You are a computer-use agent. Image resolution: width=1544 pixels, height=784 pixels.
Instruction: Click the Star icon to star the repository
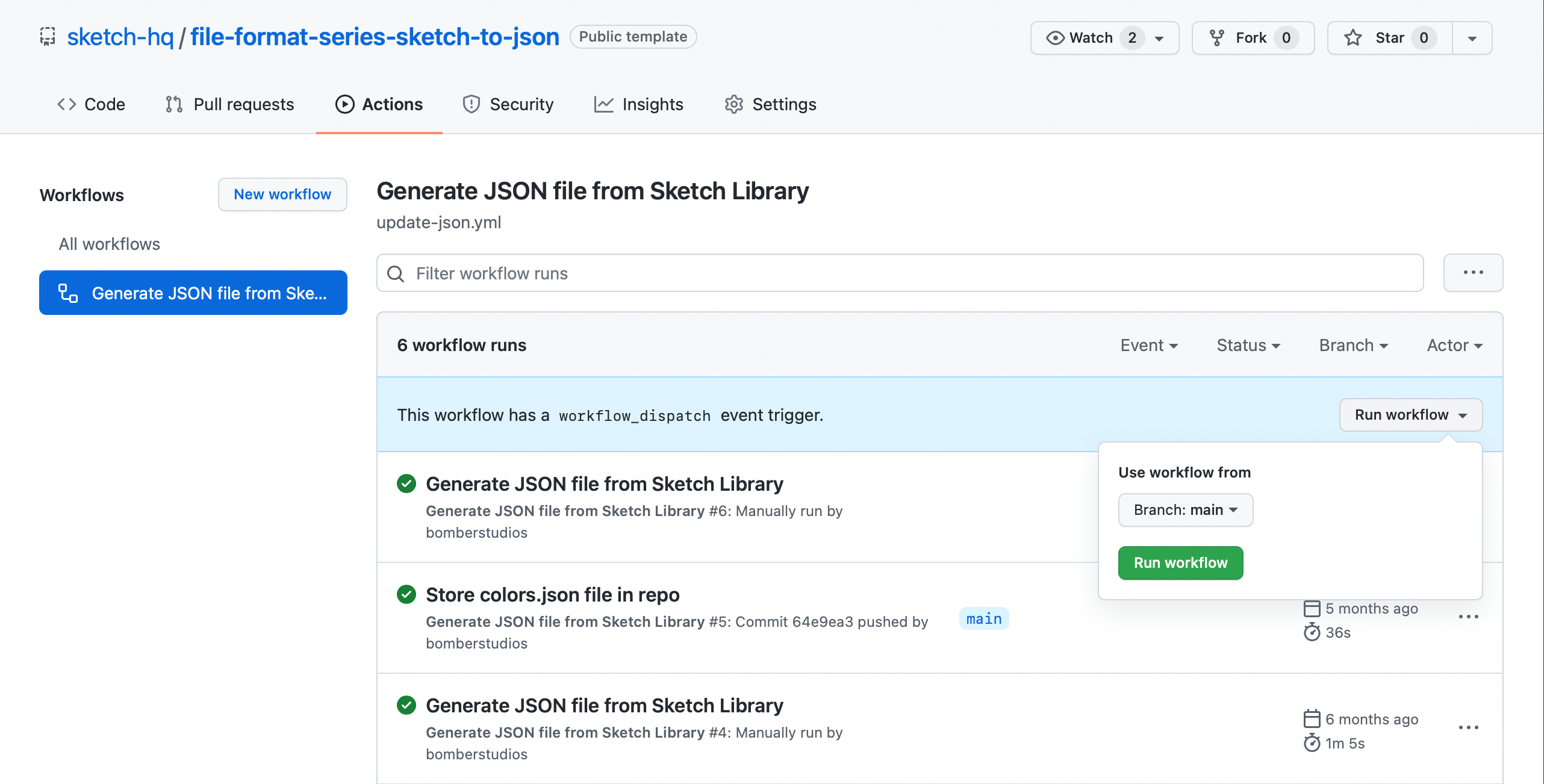(x=1354, y=37)
